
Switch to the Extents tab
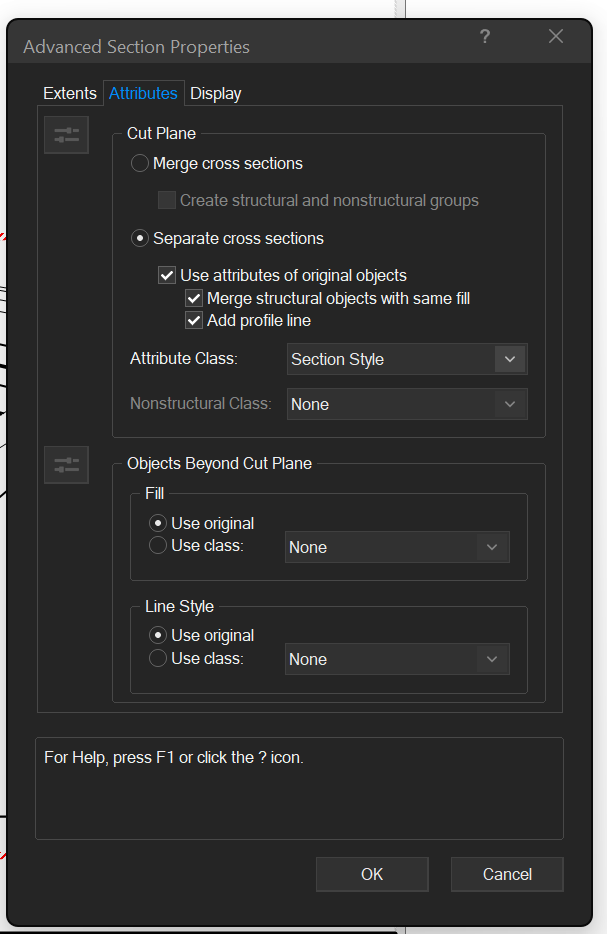coord(70,94)
